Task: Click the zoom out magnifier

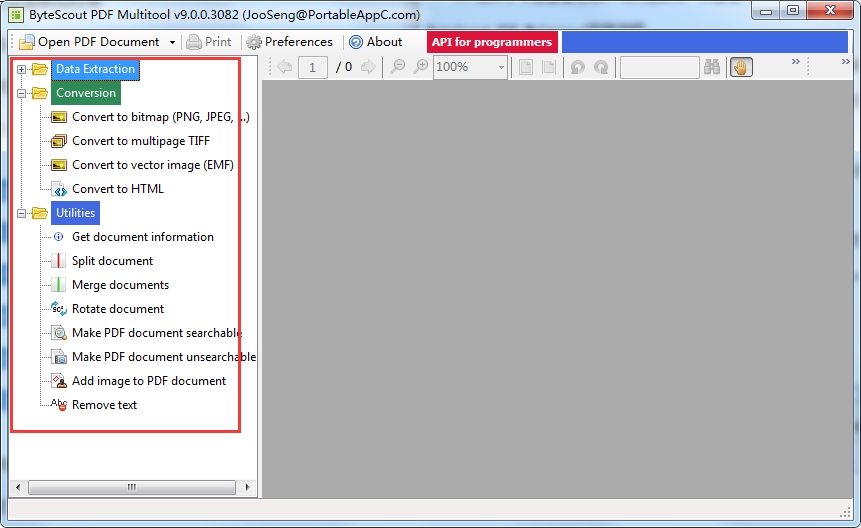Action: tap(397, 67)
